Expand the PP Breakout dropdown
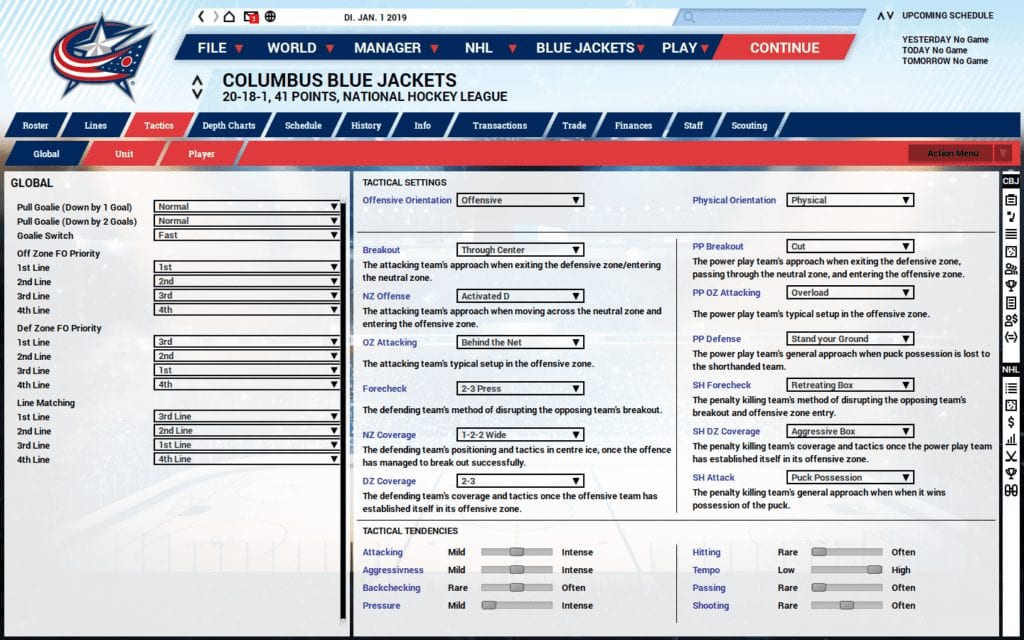This screenshot has width=1024, height=640. [x=850, y=246]
